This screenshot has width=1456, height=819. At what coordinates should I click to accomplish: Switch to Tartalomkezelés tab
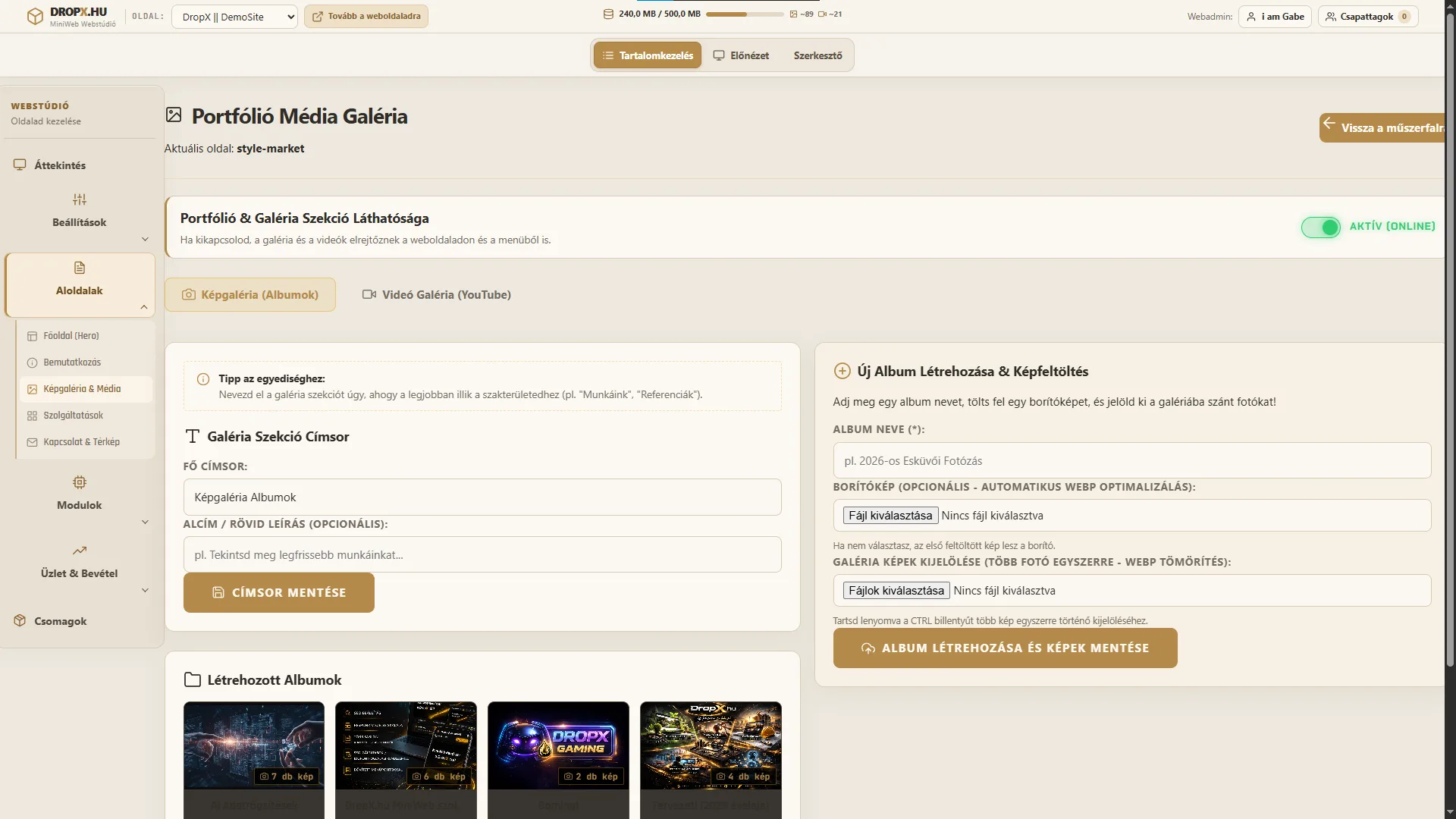(648, 55)
